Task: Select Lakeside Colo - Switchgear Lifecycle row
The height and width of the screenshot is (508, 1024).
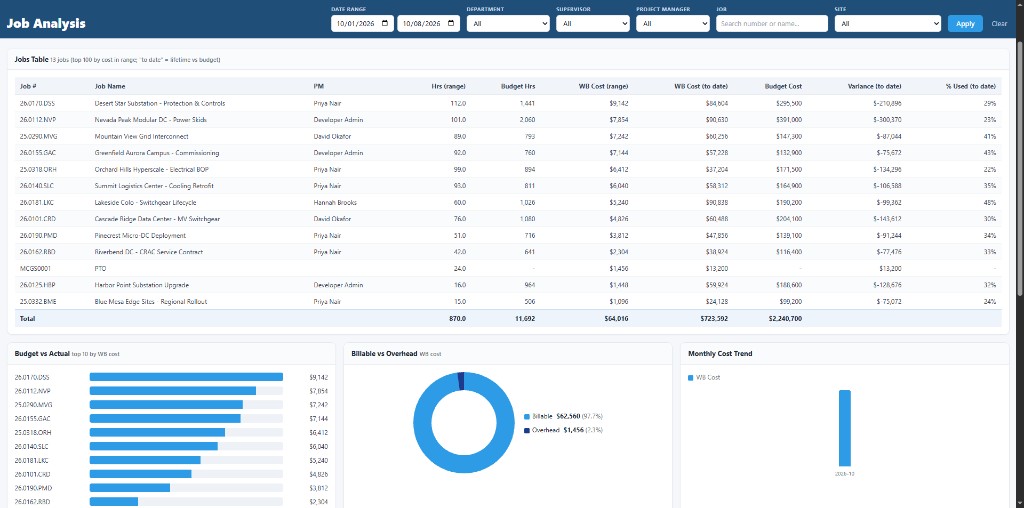Action: pos(507,202)
